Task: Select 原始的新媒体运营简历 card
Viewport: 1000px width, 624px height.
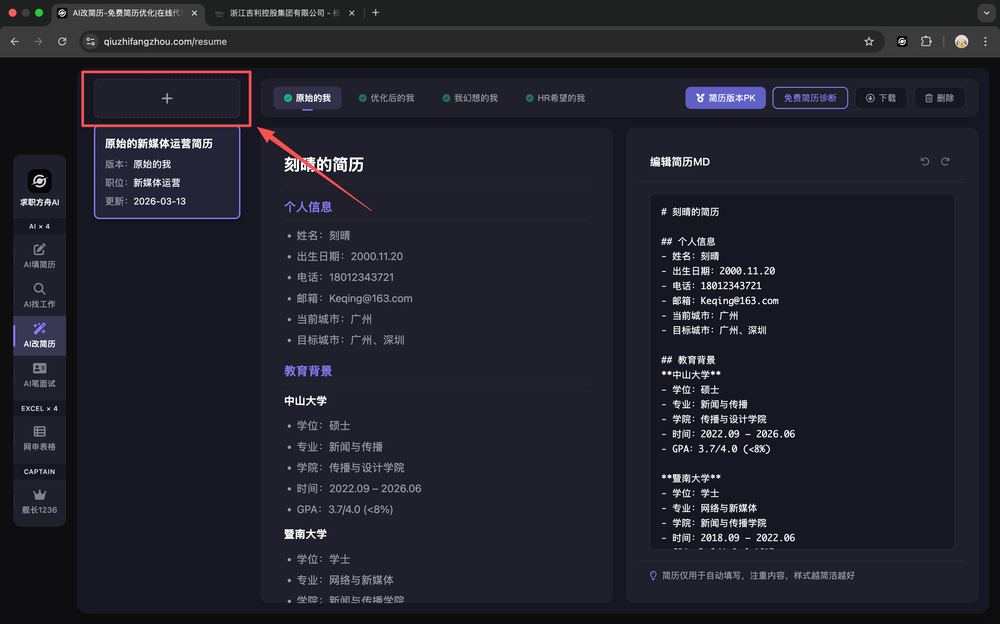Action: [x=167, y=172]
